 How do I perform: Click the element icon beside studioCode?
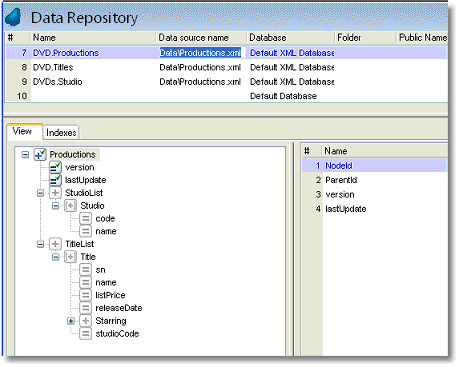click(x=86, y=334)
